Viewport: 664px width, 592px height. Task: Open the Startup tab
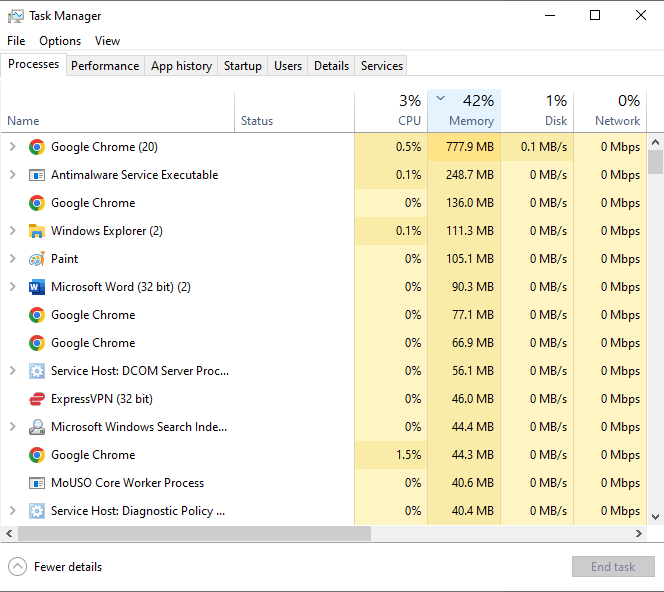[x=242, y=66]
